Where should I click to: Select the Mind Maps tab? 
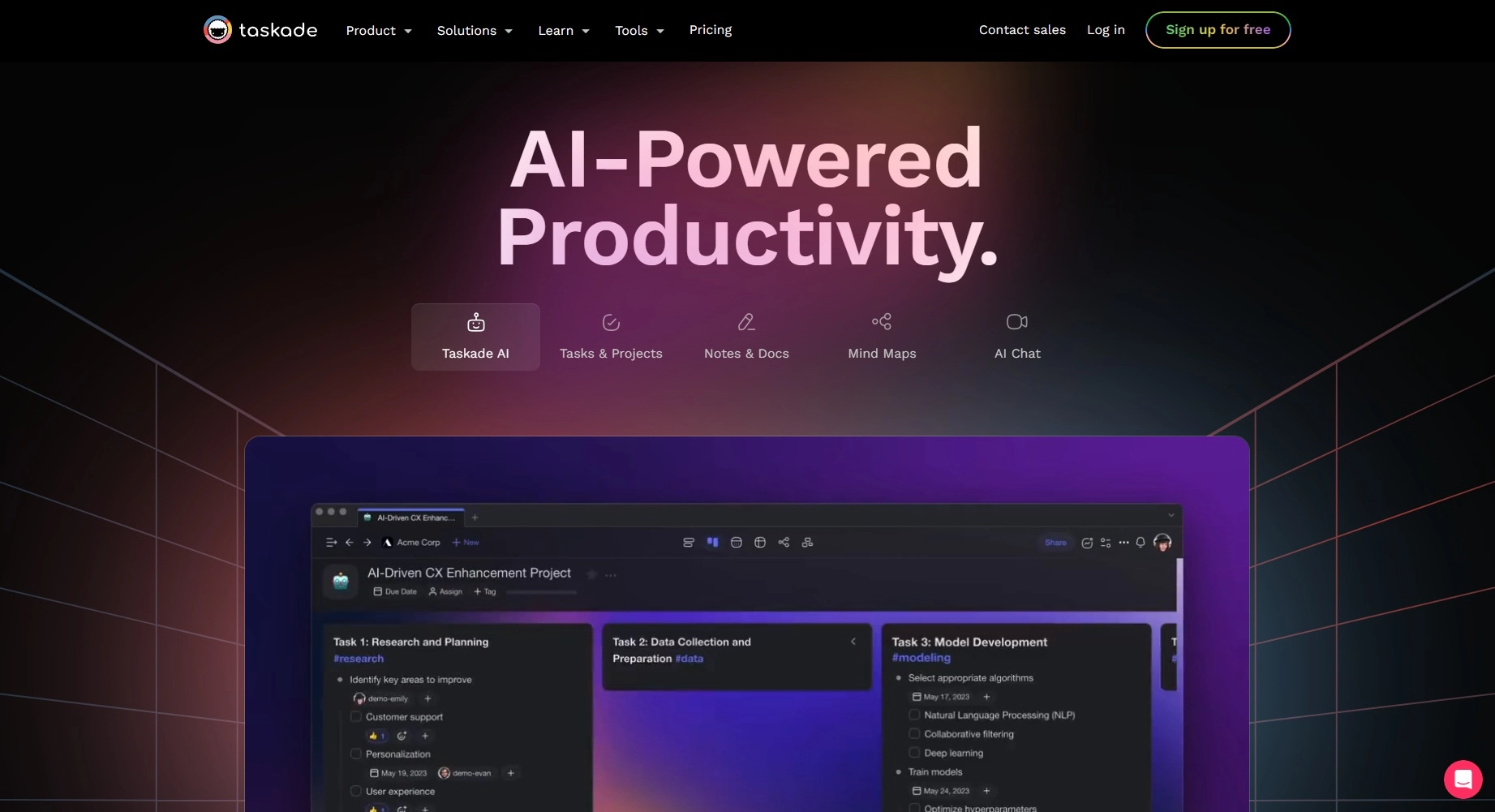[882, 337]
